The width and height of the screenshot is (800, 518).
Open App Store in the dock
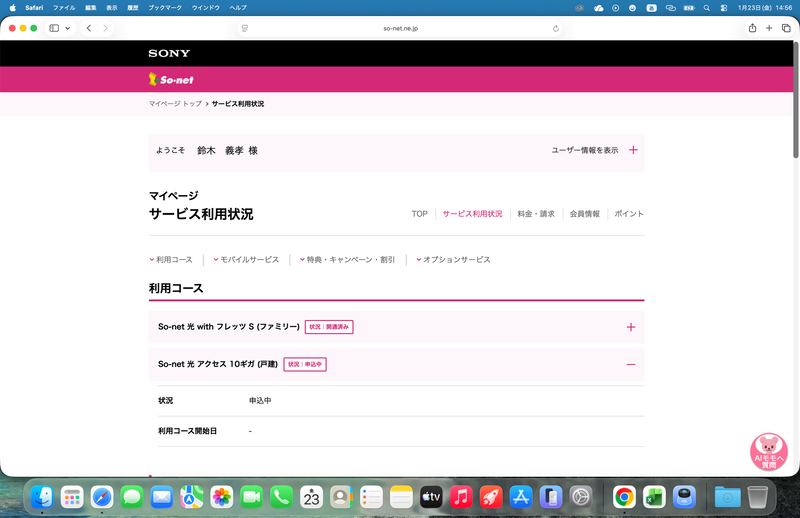(521, 497)
